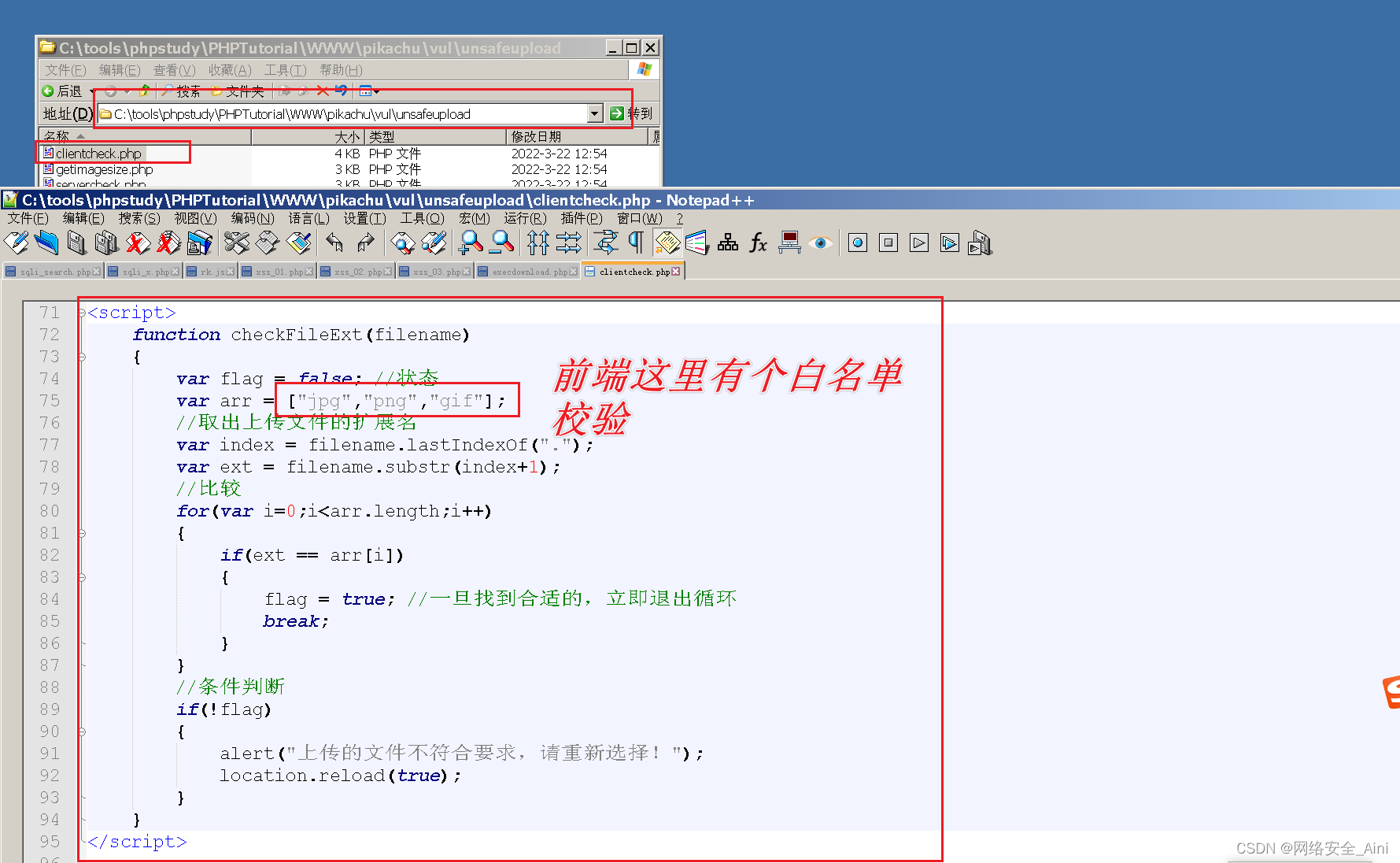Toggle the indent guide button
1400x863 pixels.
coord(667,243)
